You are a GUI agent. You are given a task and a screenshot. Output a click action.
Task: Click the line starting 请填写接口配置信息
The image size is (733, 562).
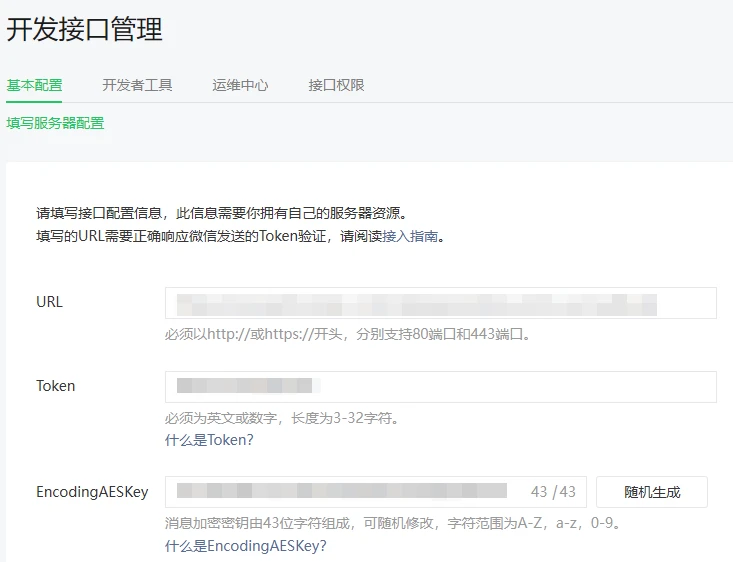(223, 213)
